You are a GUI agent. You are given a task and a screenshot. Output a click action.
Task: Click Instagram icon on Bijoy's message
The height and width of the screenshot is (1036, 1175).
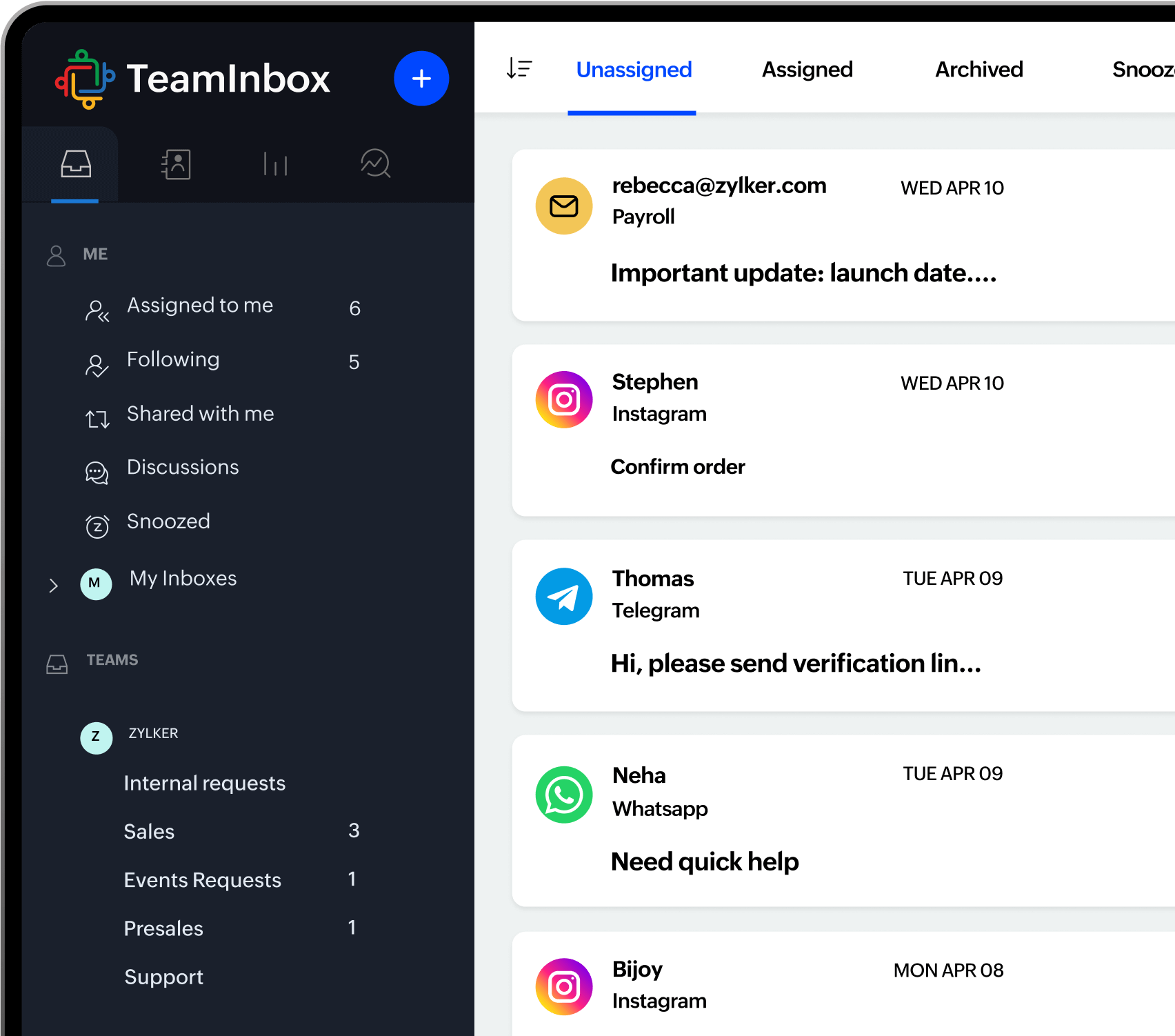point(564,986)
